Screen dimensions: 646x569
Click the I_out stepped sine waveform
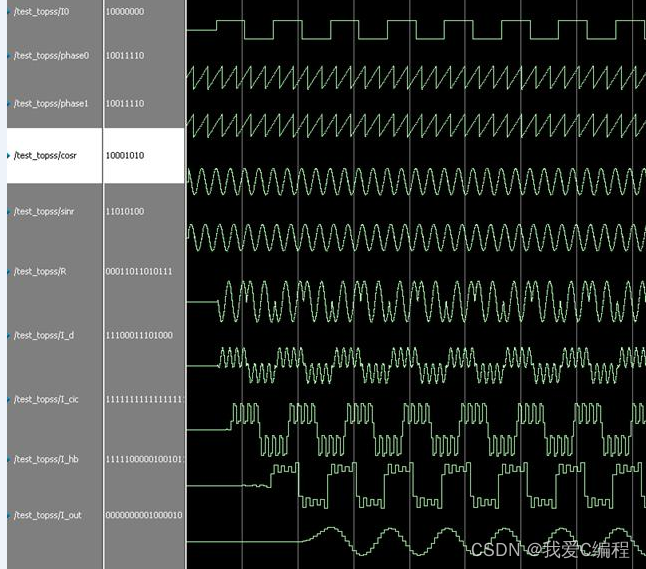tap(416, 541)
